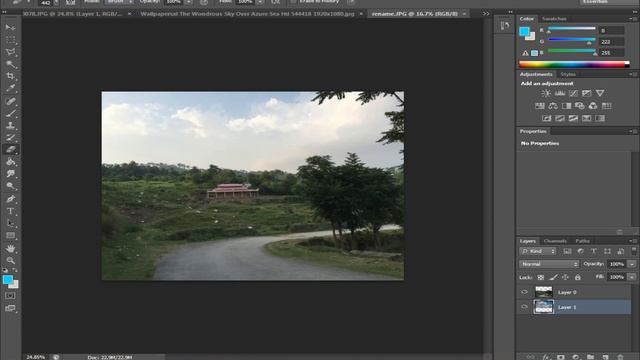This screenshot has width=640, height=360.
Task: Change screen mode in toolbar
Action: click(x=10, y=308)
